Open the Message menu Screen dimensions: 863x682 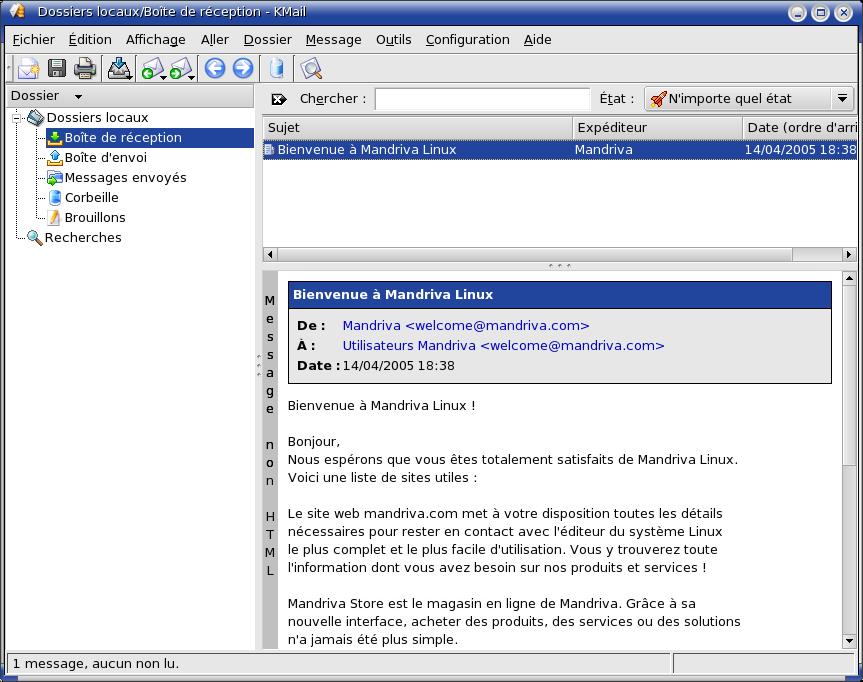(333, 39)
